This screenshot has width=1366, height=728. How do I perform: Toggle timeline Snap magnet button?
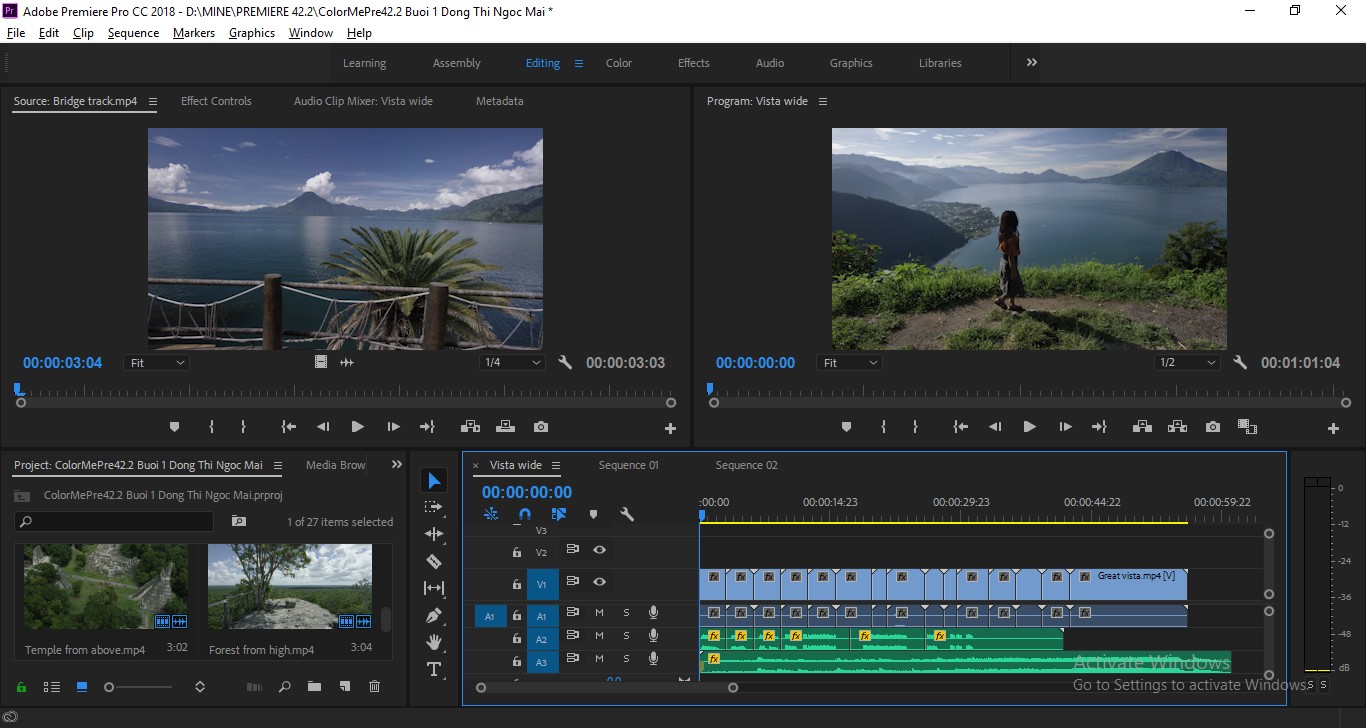pyautogui.click(x=525, y=514)
